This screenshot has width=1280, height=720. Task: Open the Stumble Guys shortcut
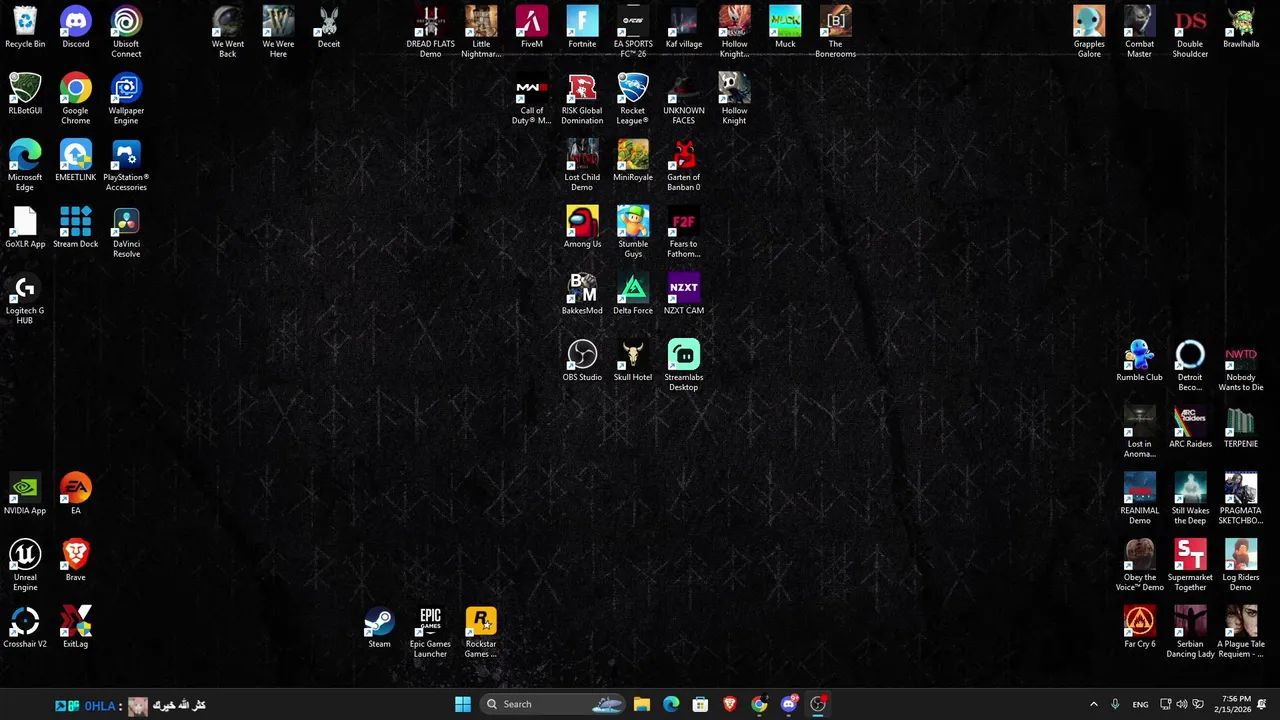[x=633, y=233]
